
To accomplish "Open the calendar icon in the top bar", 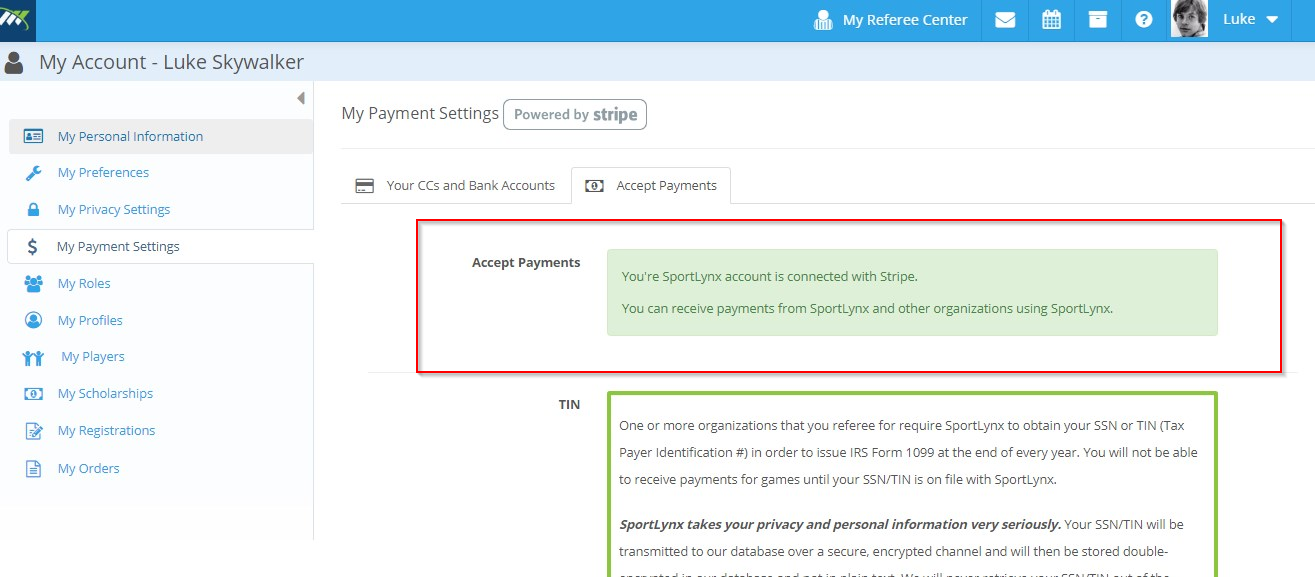I will click(1051, 20).
